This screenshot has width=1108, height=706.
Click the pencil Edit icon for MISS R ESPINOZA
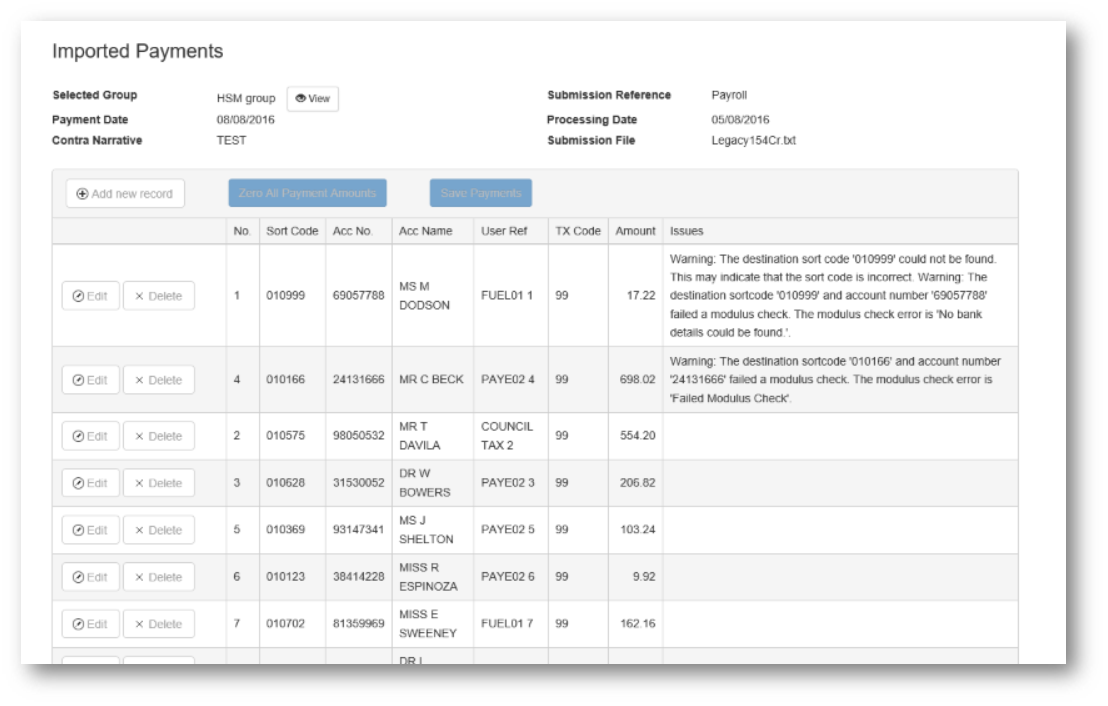[76, 576]
